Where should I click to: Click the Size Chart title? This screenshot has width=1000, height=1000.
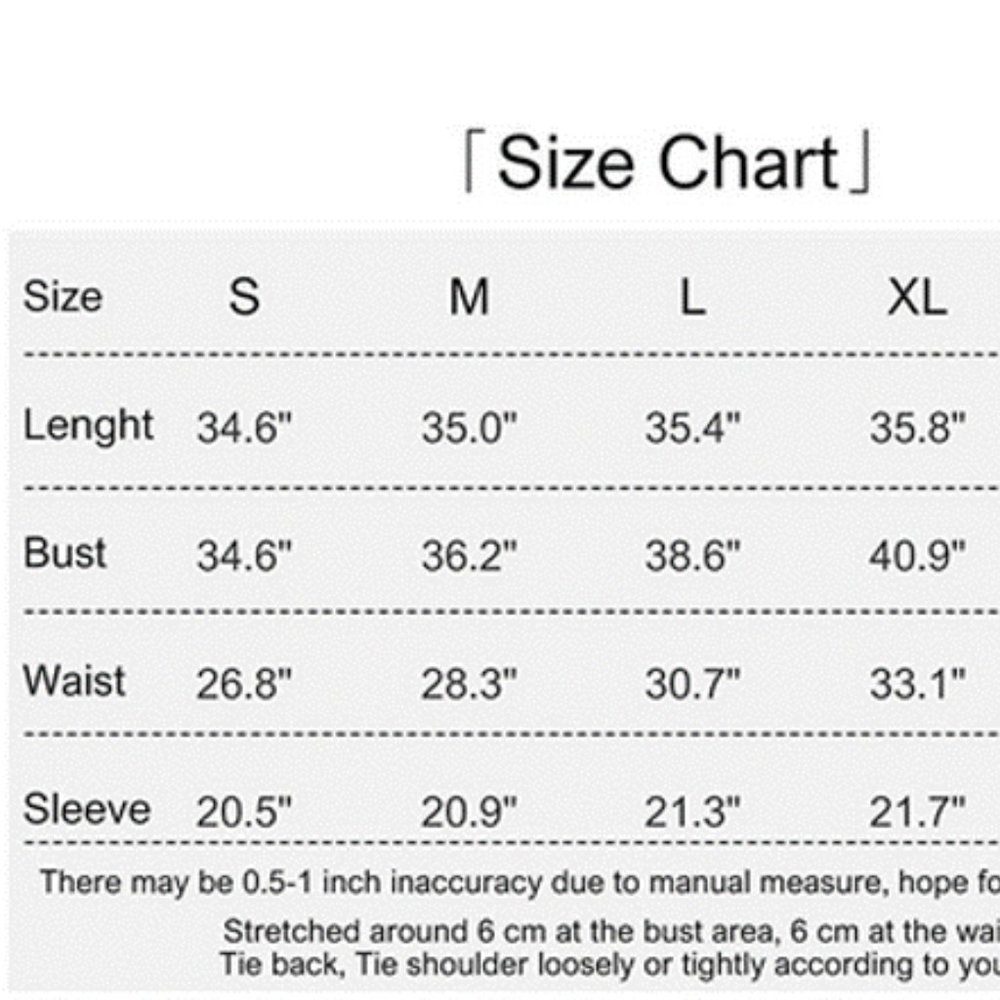click(x=666, y=162)
